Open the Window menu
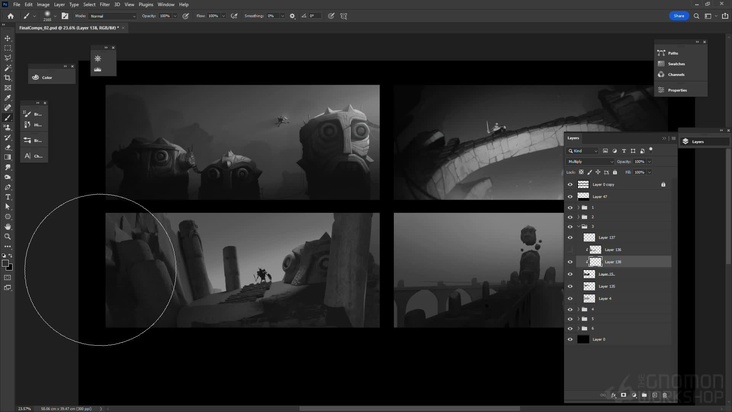The image size is (732, 412). 166,4
